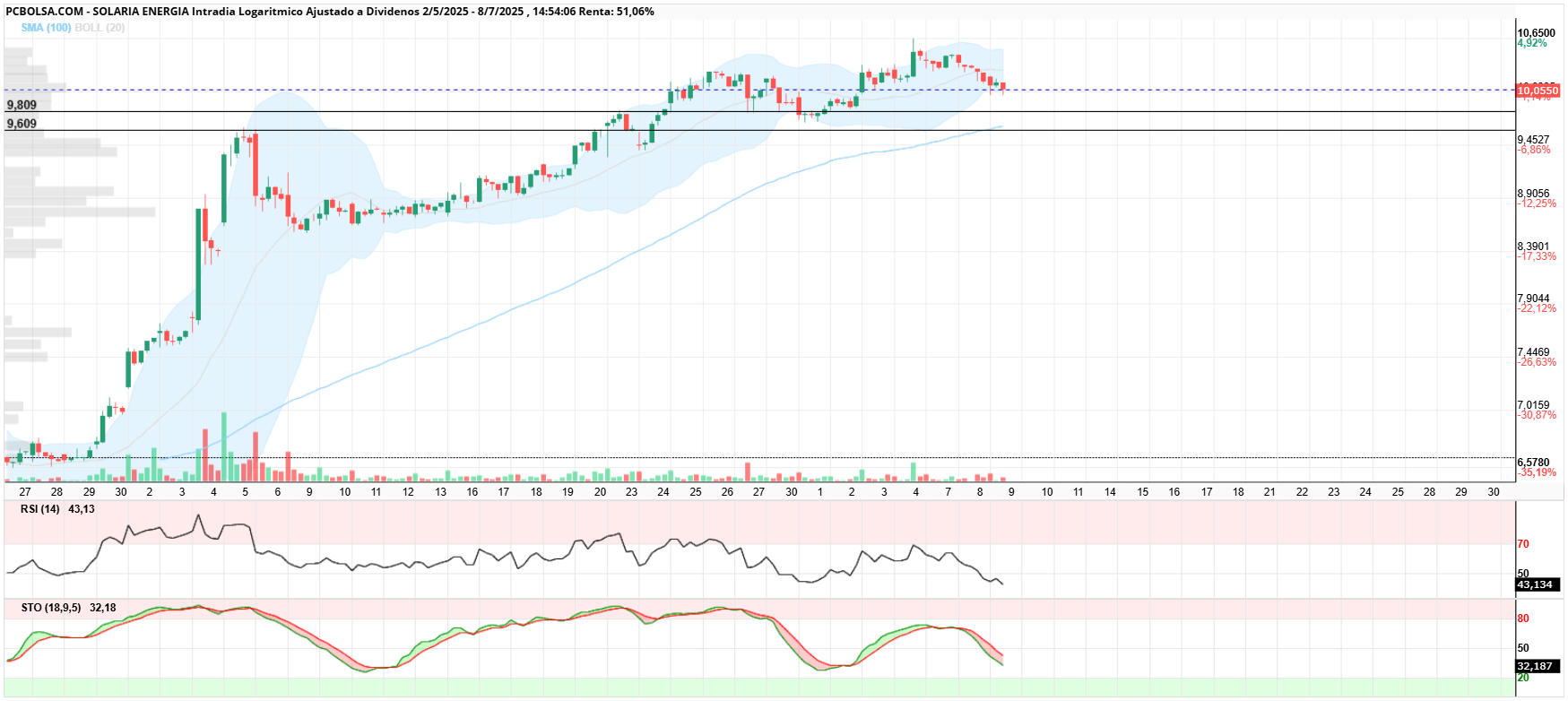Click date 12 on the time axis

(x=408, y=492)
